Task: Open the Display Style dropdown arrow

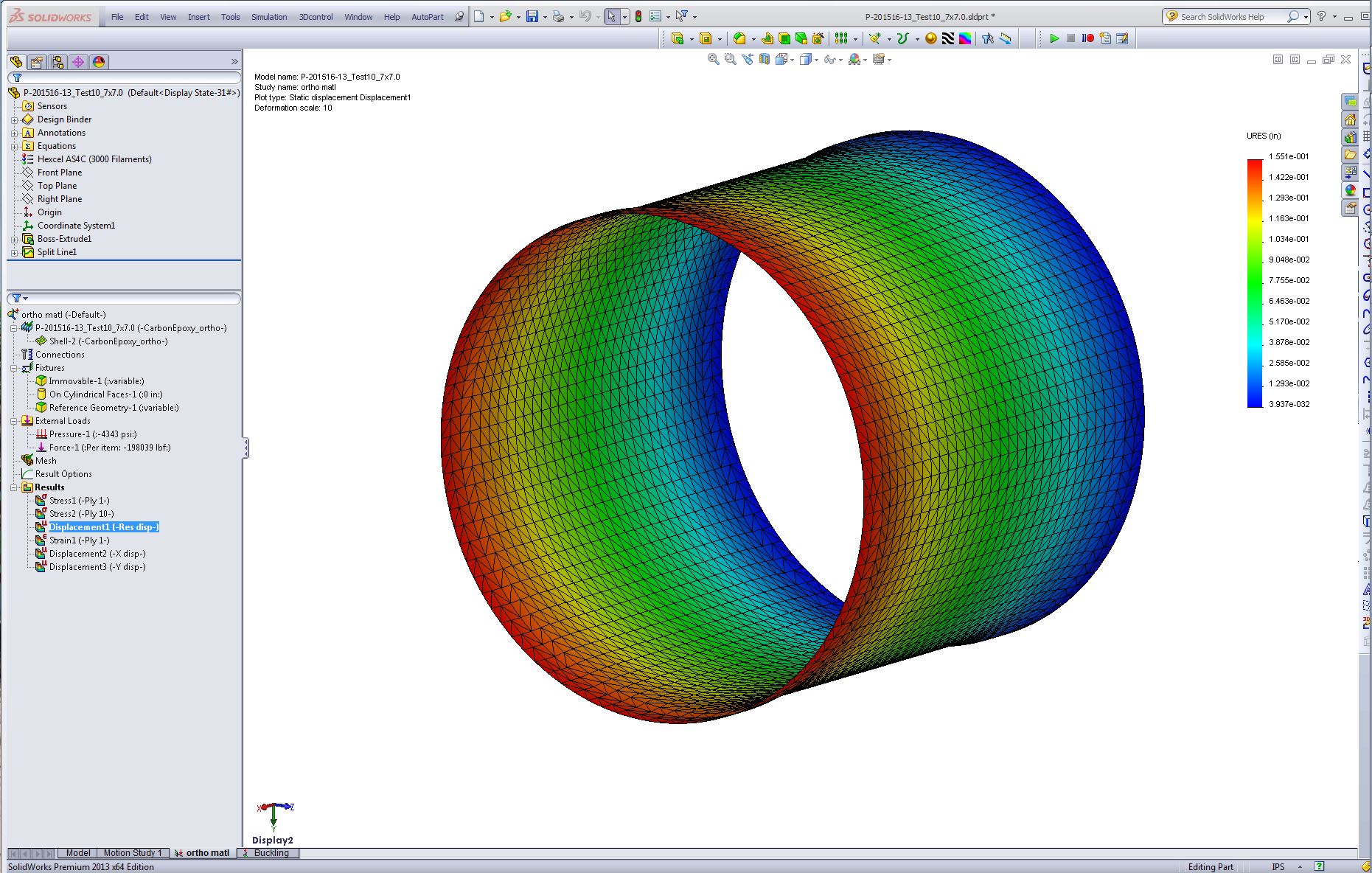Action: [x=816, y=60]
